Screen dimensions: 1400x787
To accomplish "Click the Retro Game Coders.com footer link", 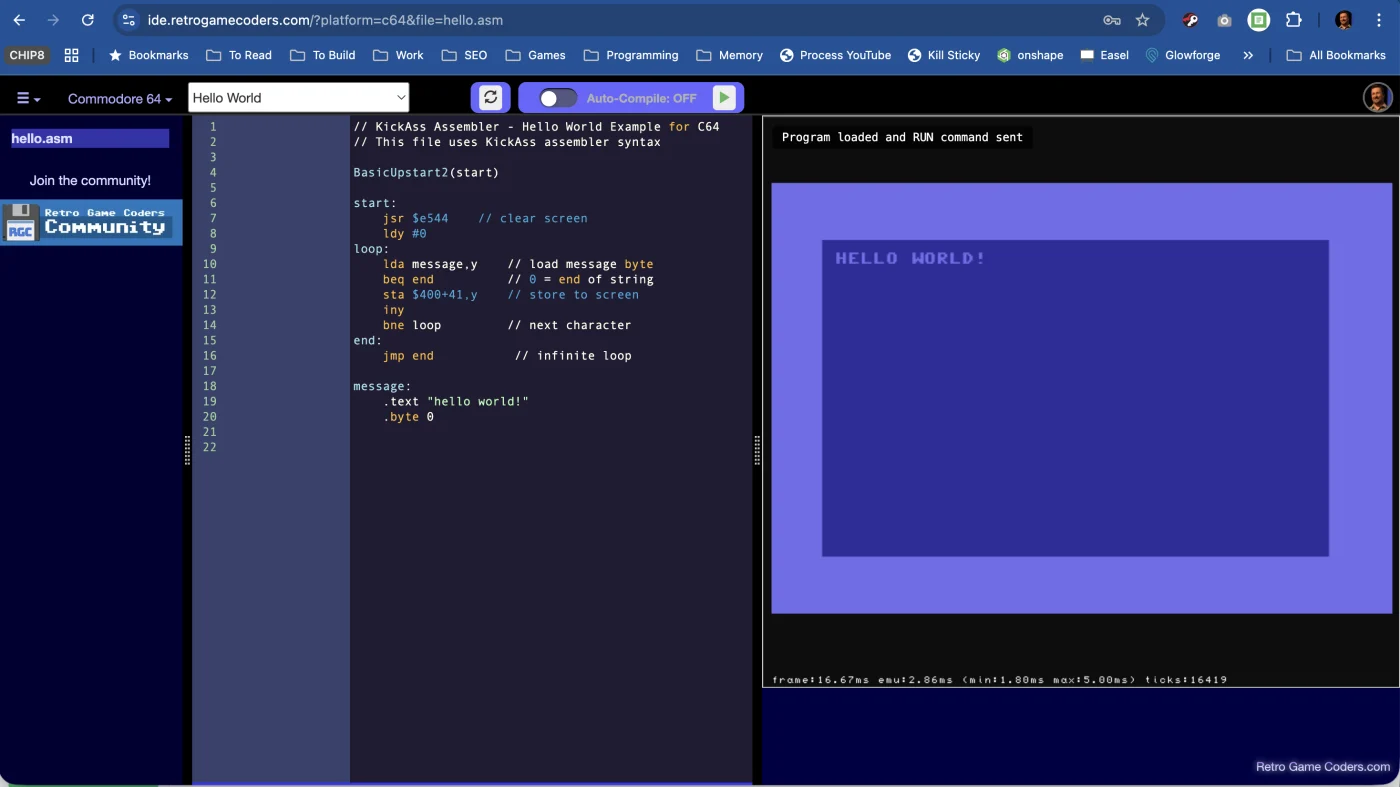I will 1322,767.
